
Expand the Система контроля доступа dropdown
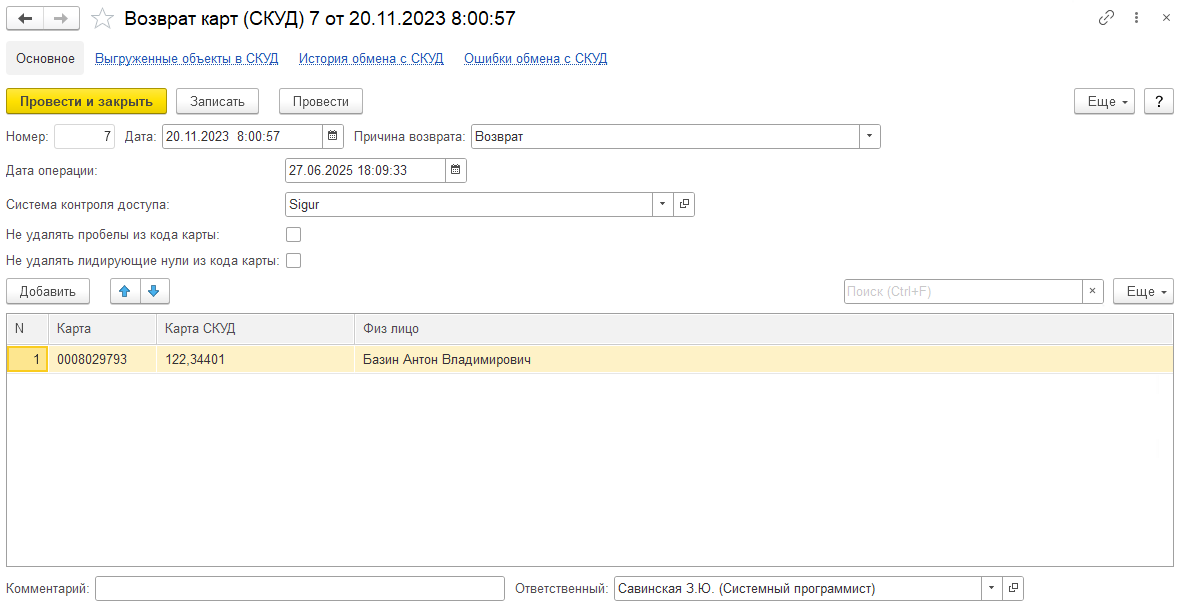(663, 204)
